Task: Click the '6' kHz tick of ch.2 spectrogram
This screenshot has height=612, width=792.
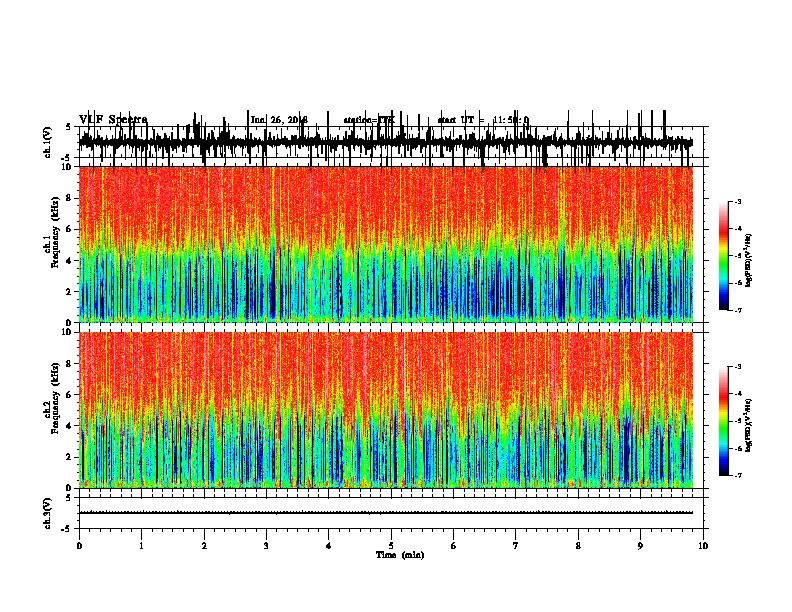Action: 70,395
